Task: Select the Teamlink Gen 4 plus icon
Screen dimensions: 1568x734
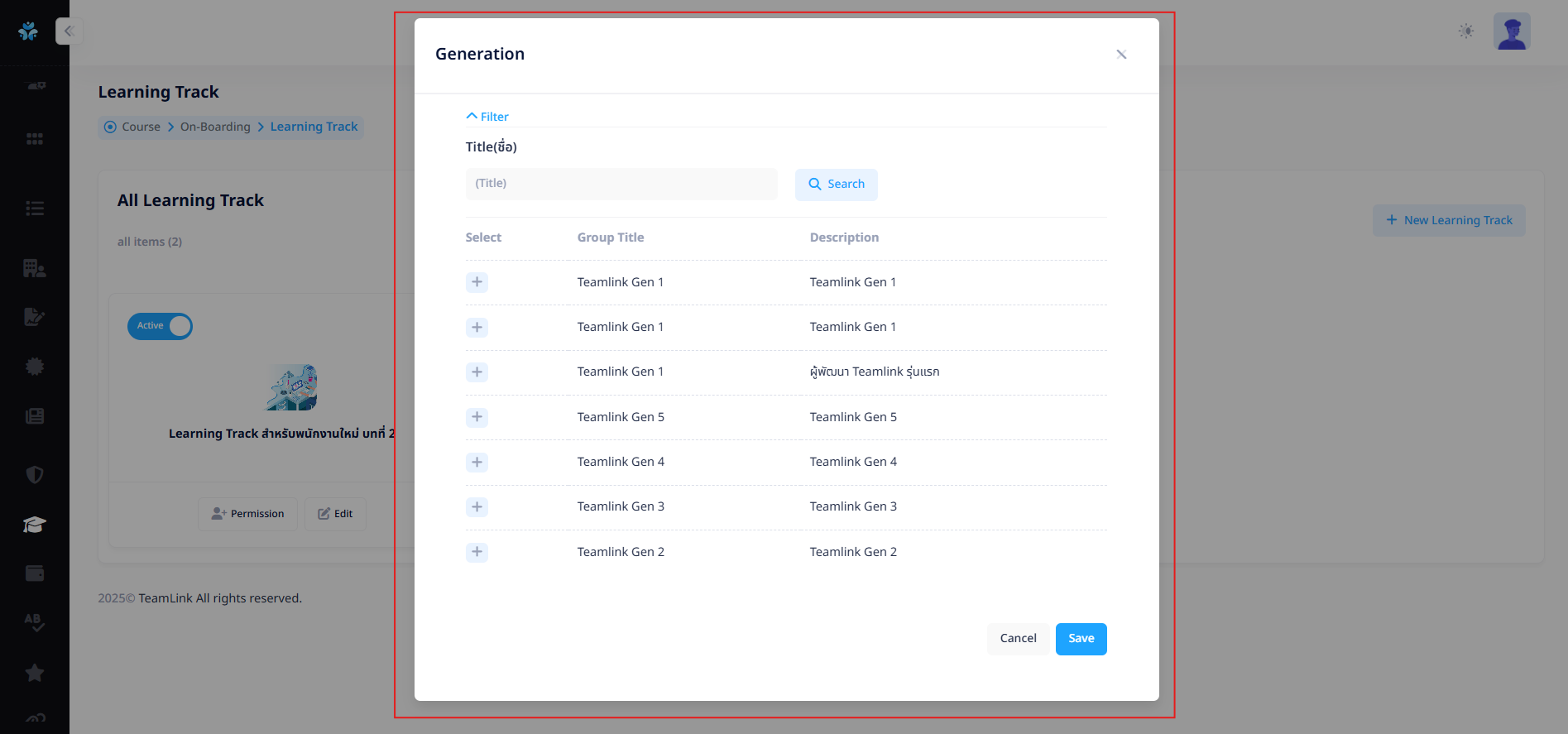Action: click(477, 462)
